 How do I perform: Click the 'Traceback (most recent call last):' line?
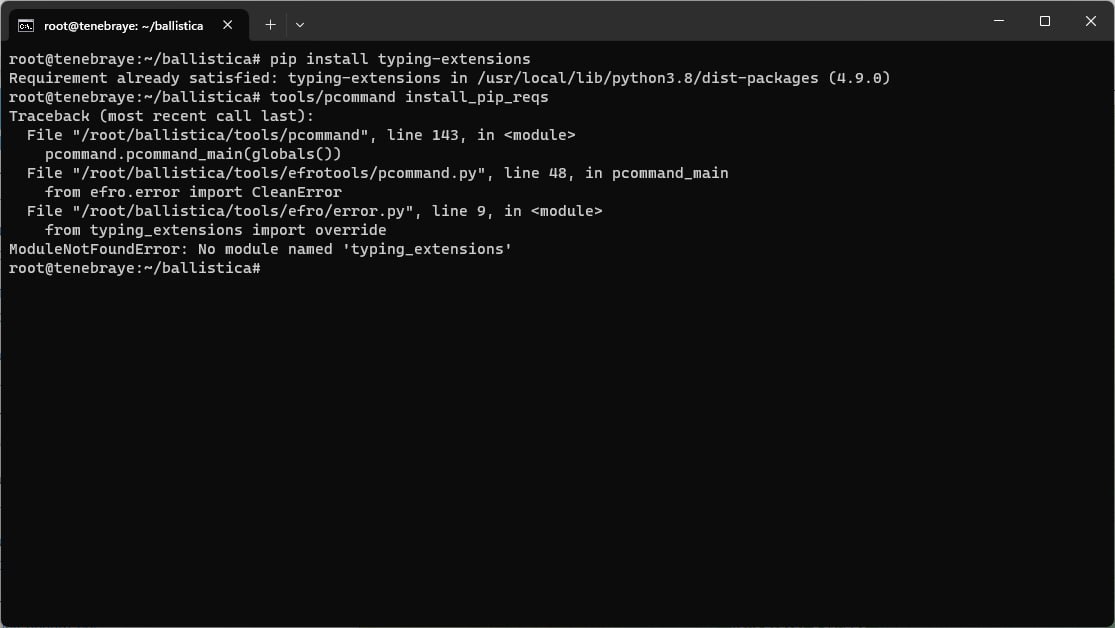[161, 116]
